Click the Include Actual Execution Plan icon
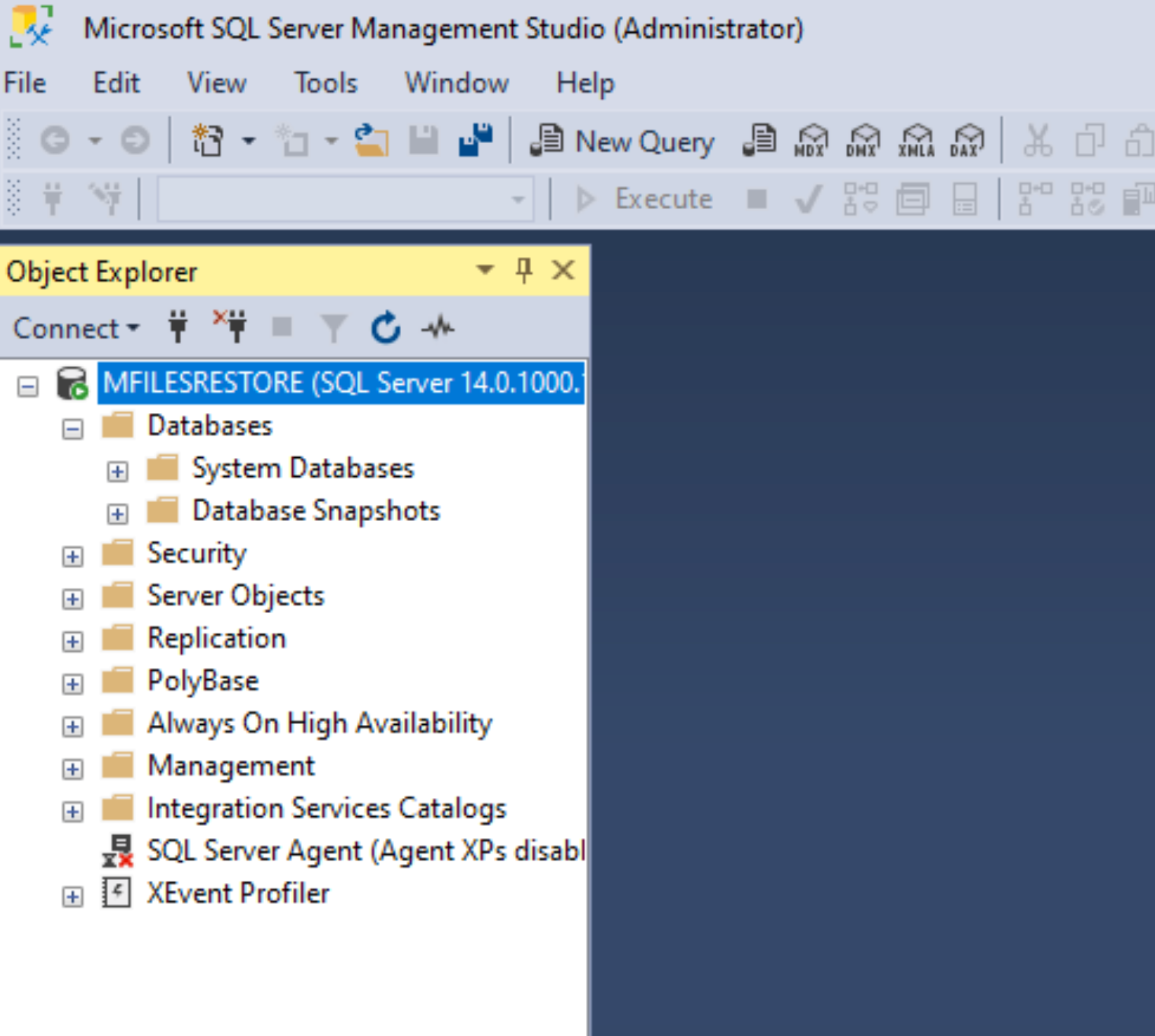This screenshot has height=1036, width=1155. click(x=1036, y=199)
